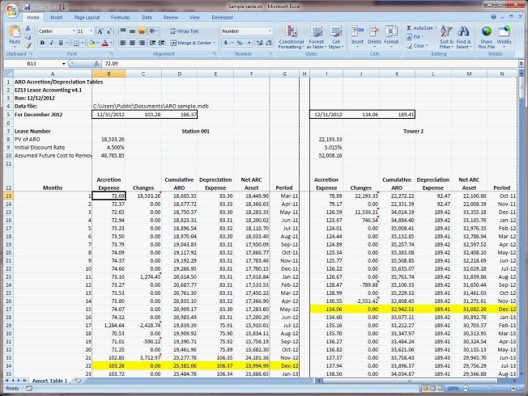Apply accounting dollar number format
The width and height of the screenshot is (528, 396).
click(x=226, y=43)
